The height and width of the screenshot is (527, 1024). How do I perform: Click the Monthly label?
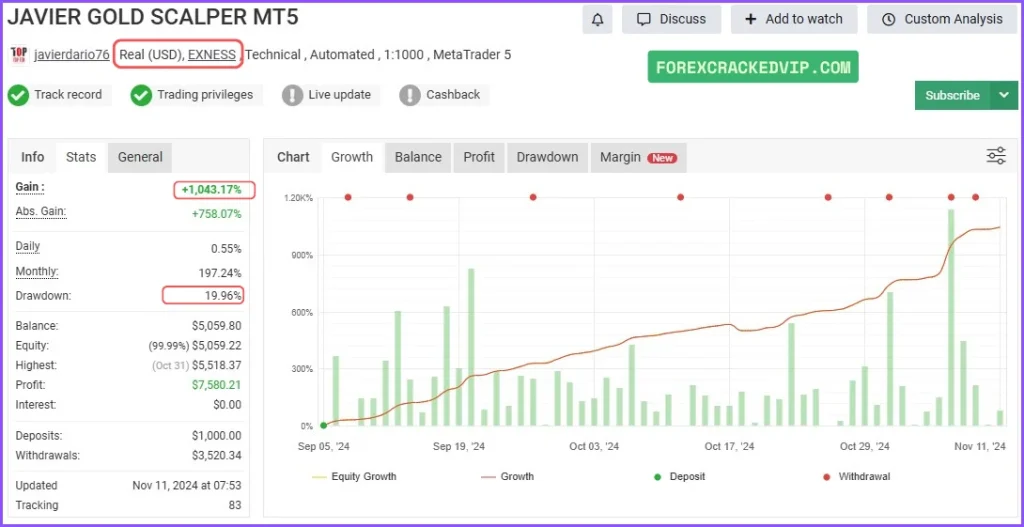pos(37,271)
